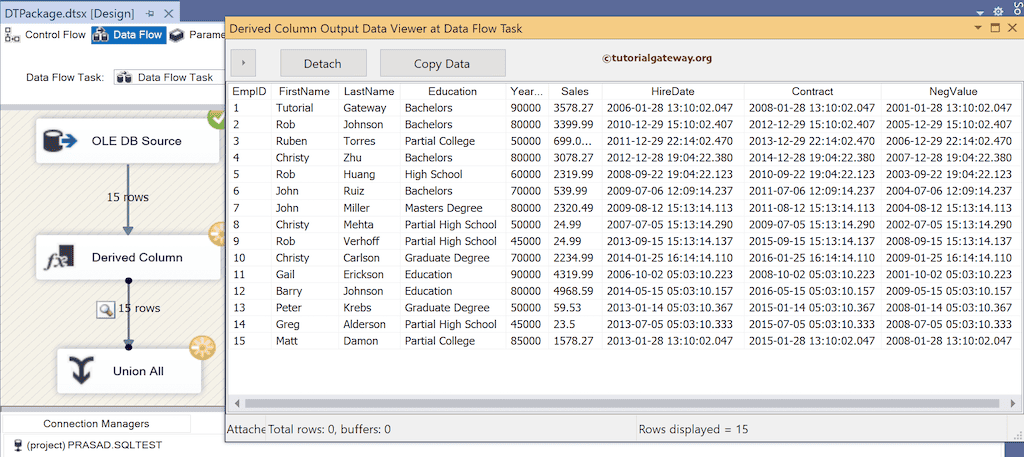The height and width of the screenshot is (457, 1024).
Task: Click the Derived Column fx icon
Action: click(x=60, y=258)
